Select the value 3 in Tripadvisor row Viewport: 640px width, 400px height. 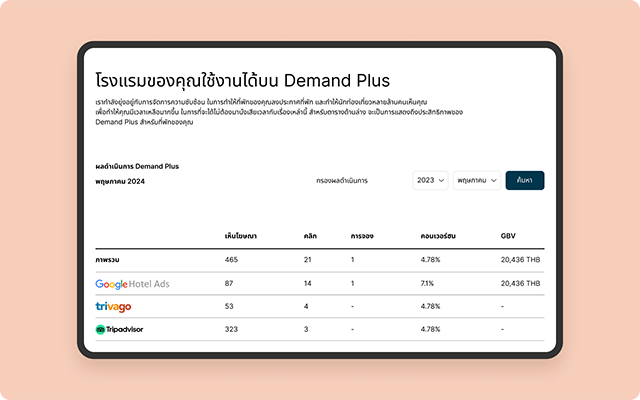(306, 329)
